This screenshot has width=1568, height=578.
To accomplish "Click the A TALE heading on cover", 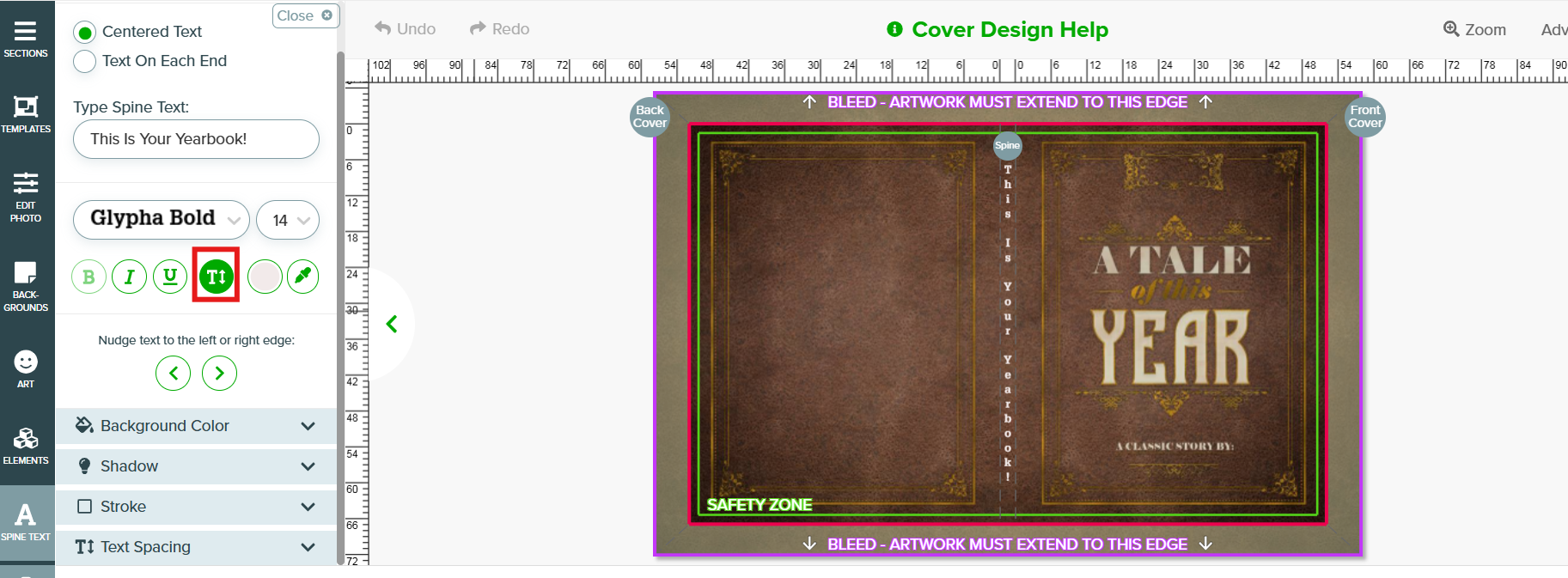I will (1171, 260).
